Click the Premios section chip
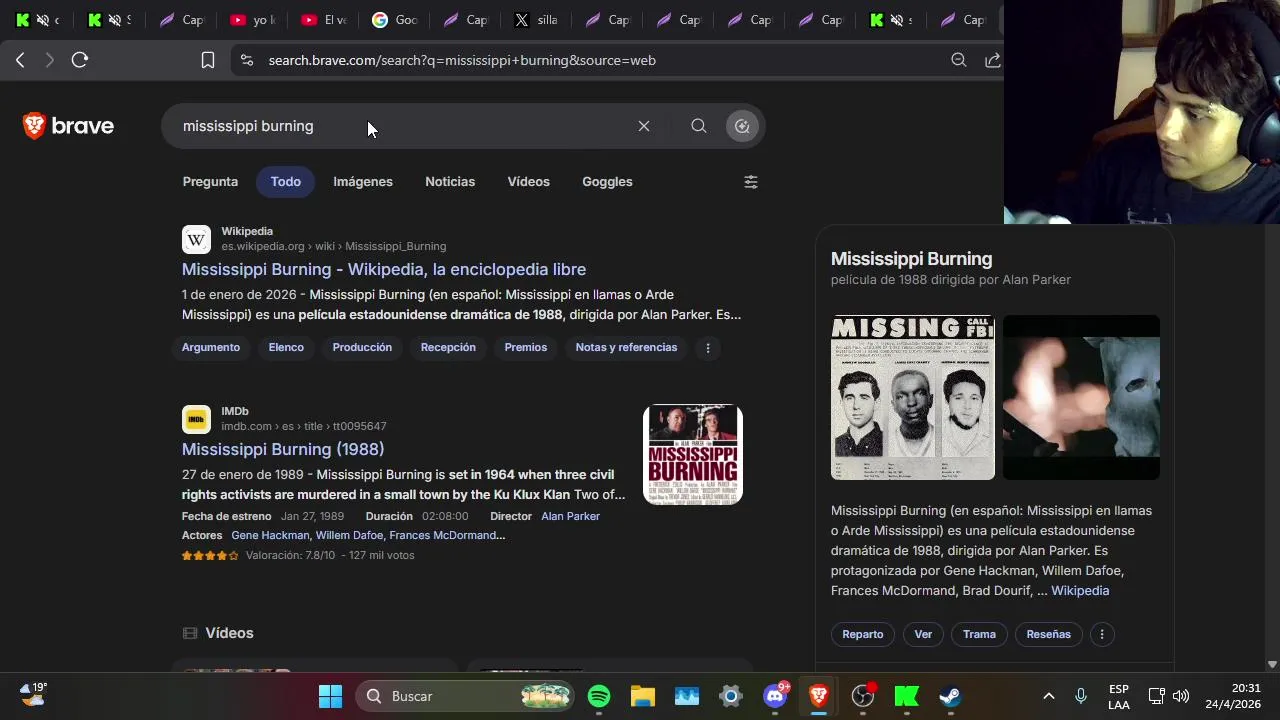 (526, 348)
